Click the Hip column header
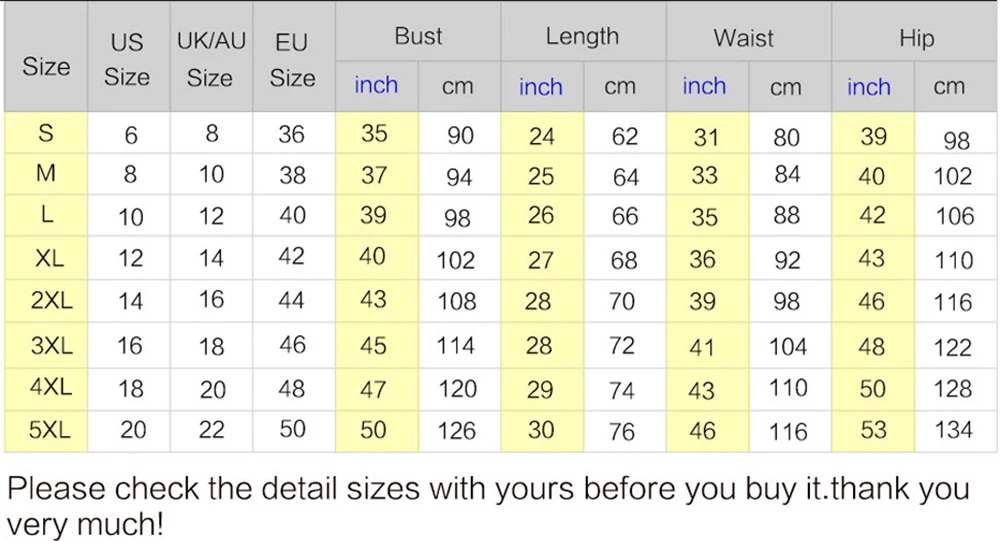The height and width of the screenshot is (541, 1000). (916, 38)
